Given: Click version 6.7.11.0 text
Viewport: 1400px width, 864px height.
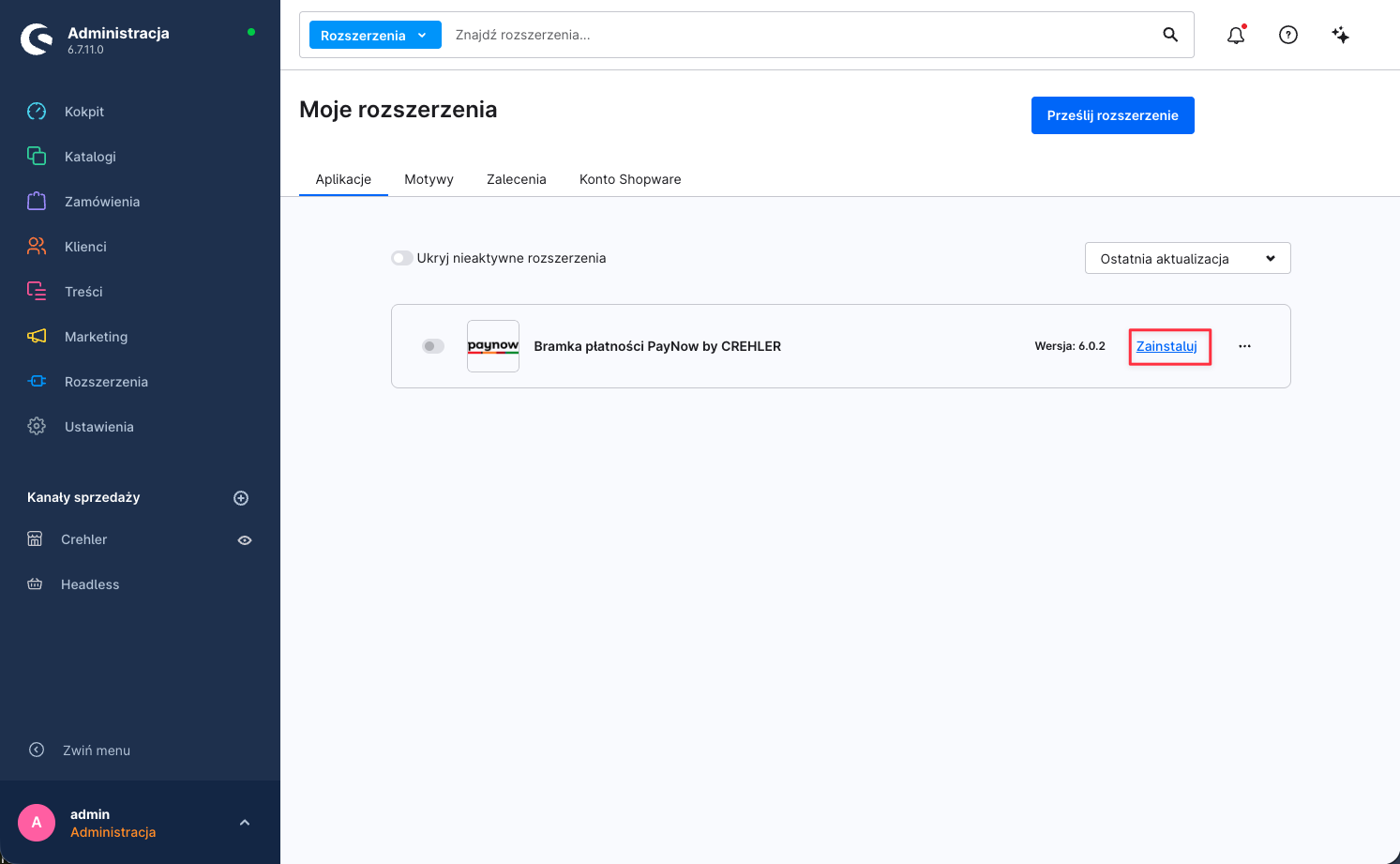Looking at the screenshot, I should [x=85, y=50].
